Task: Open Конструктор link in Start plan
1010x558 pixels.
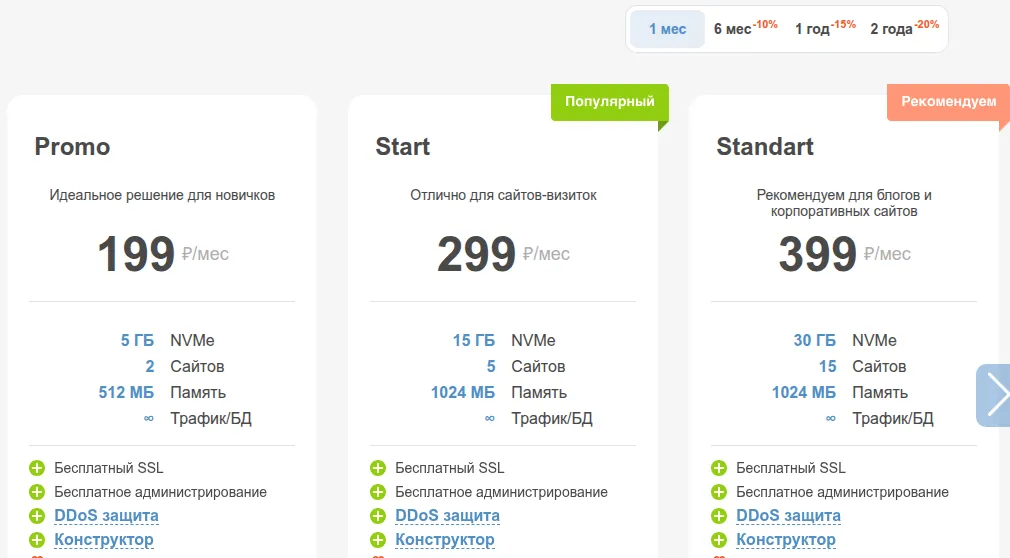Action: tap(444, 539)
